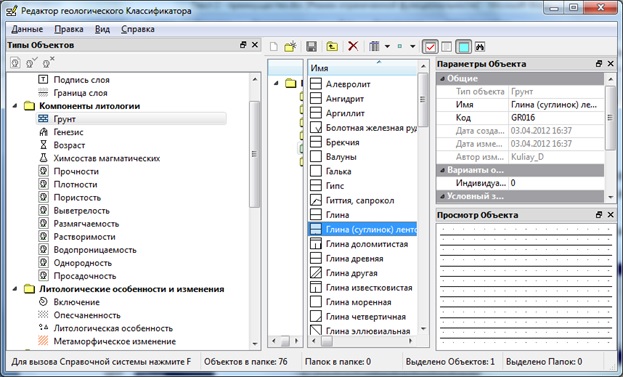
Task: Open the Справка menu
Action: (x=137, y=29)
